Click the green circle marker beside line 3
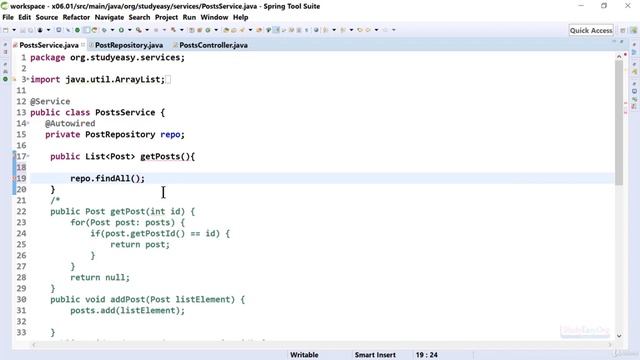Image resolution: width=640 pixels, height=360 pixels. 5,79
